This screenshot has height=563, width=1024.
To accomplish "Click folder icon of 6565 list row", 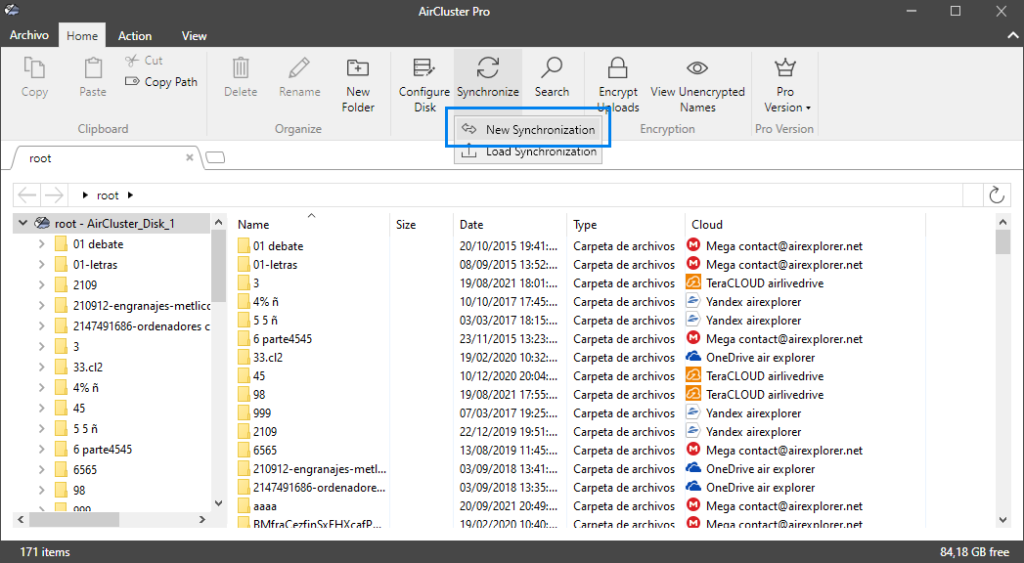I will point(244,450).
